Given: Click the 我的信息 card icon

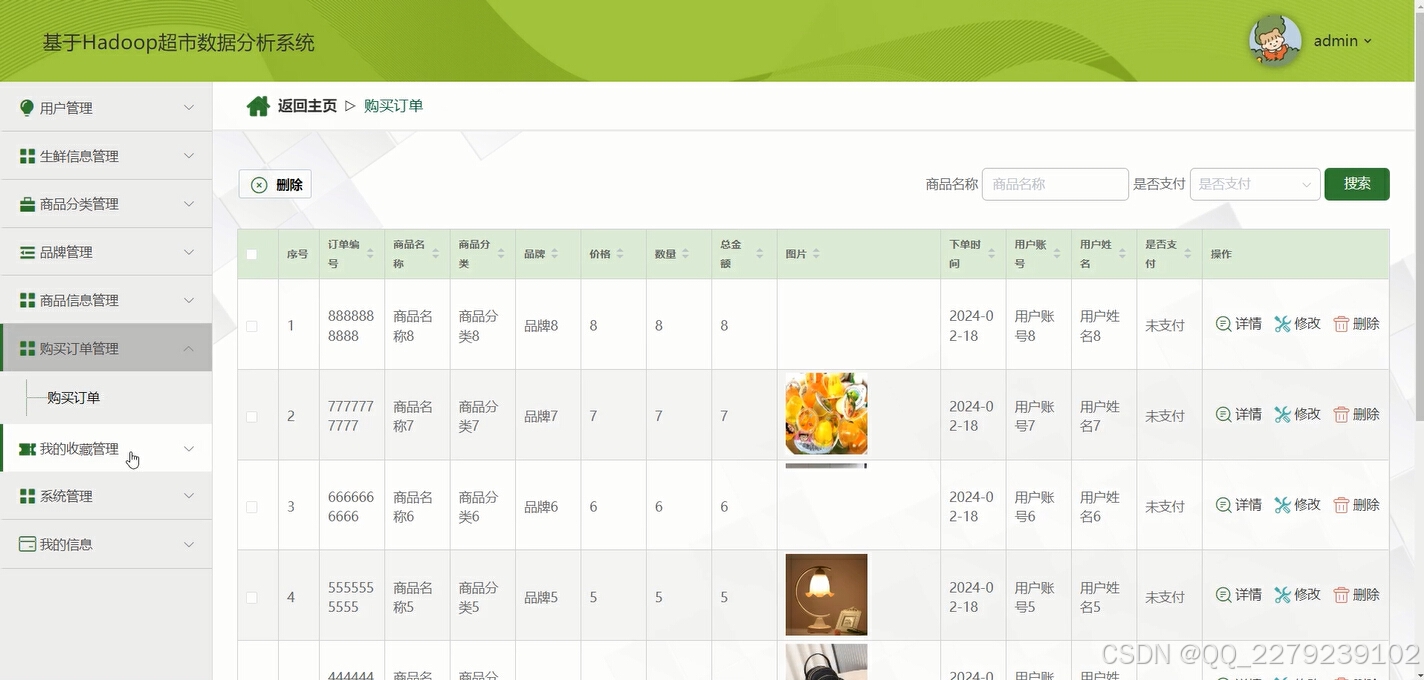Looking at the screenshot, I should point(27,544).
